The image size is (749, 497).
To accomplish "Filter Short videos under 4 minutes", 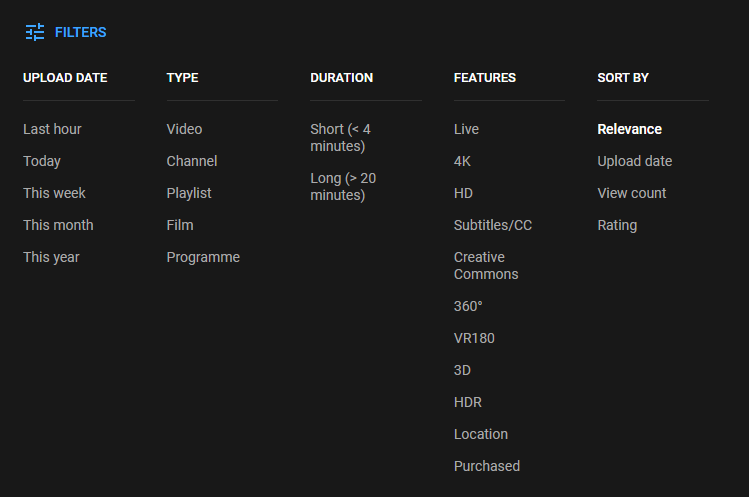I will (340, 137).
